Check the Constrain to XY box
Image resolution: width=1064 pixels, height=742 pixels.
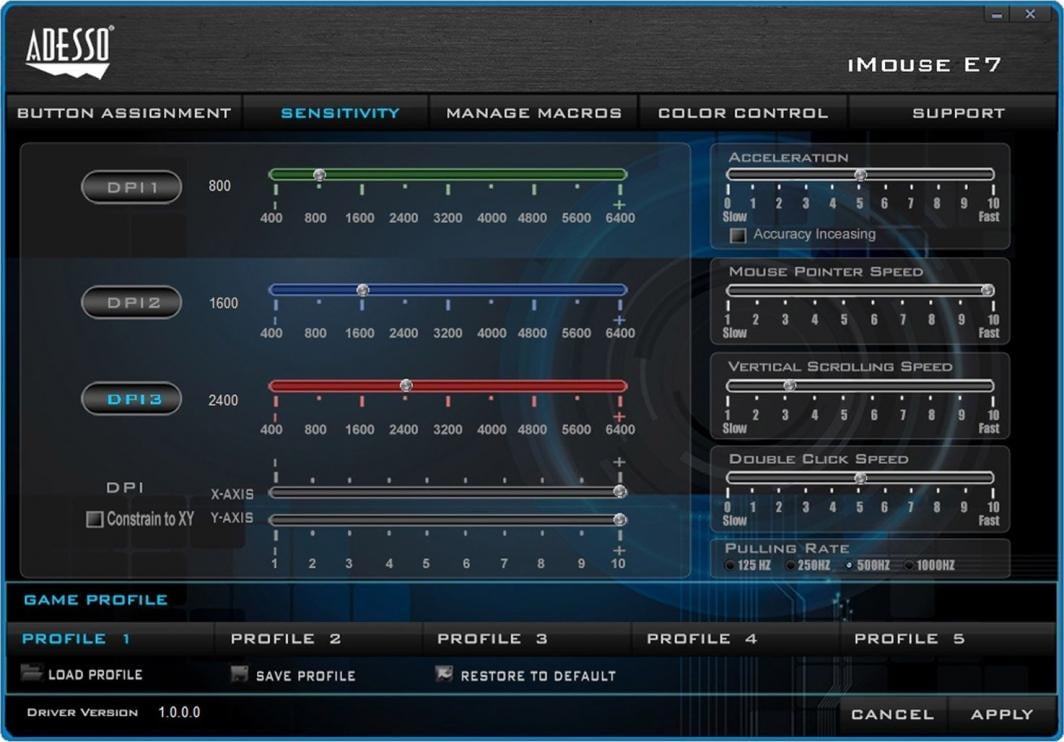[x=94, y=519]
